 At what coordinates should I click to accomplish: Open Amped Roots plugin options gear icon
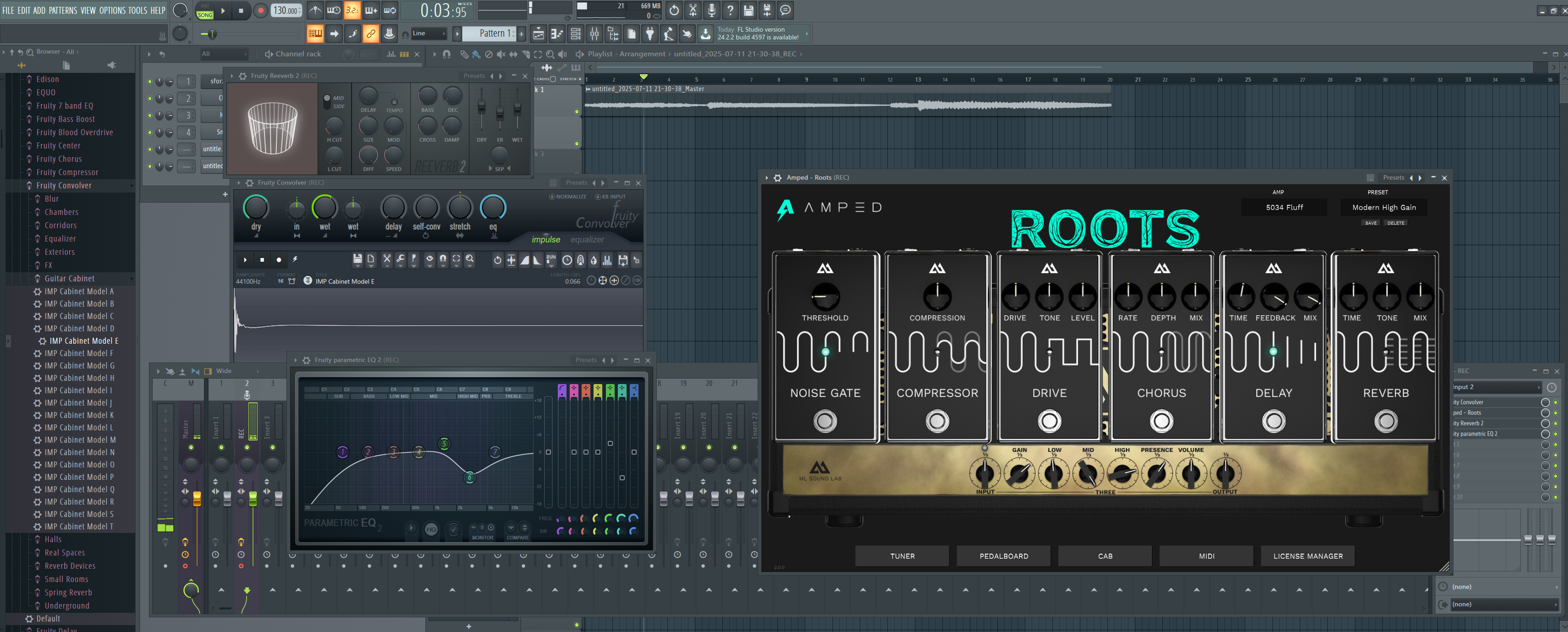pos(777,178)
